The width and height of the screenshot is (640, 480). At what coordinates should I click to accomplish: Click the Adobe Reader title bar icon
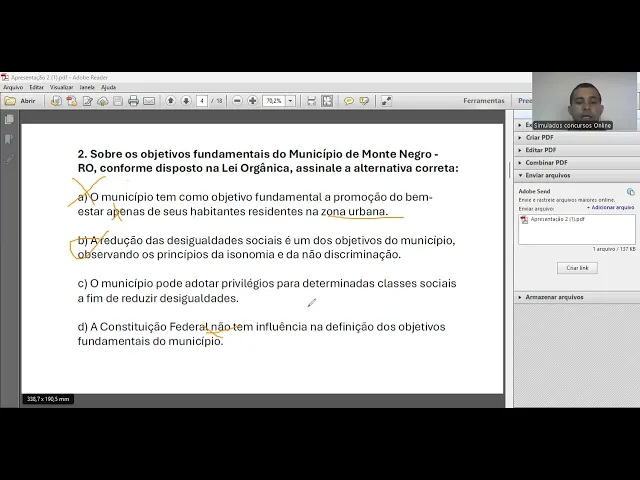pos(5,78)
